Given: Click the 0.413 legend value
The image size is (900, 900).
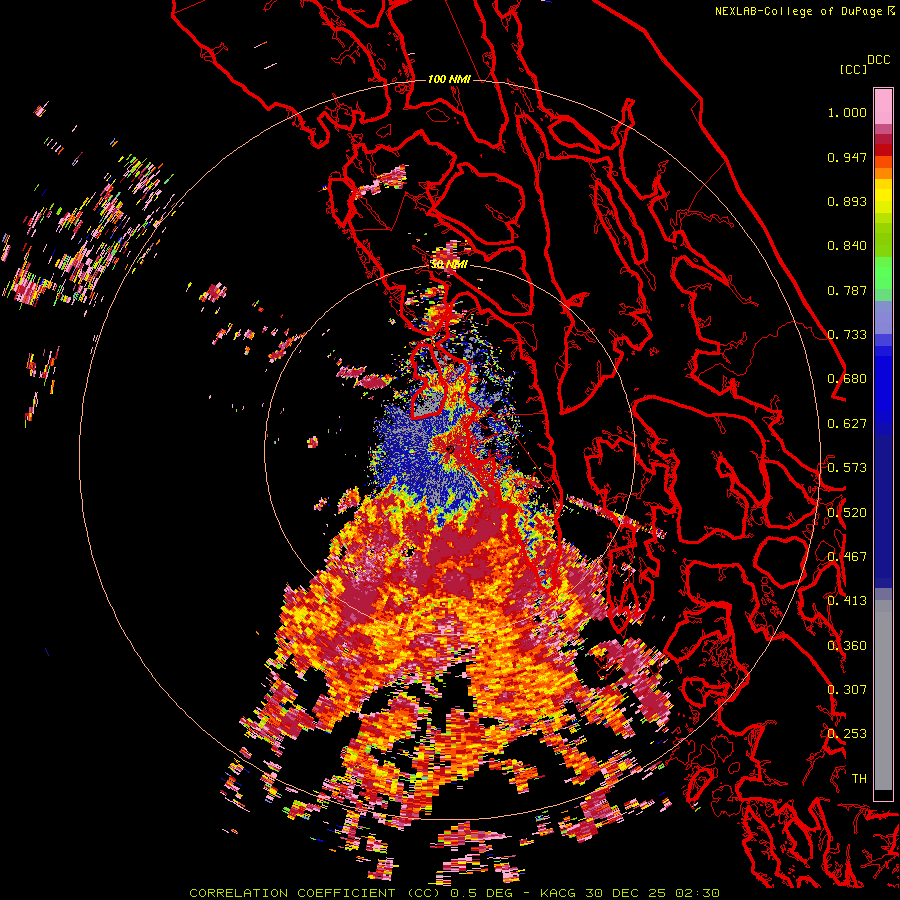Looking at the screenshot, I should [x=847, y=601].
